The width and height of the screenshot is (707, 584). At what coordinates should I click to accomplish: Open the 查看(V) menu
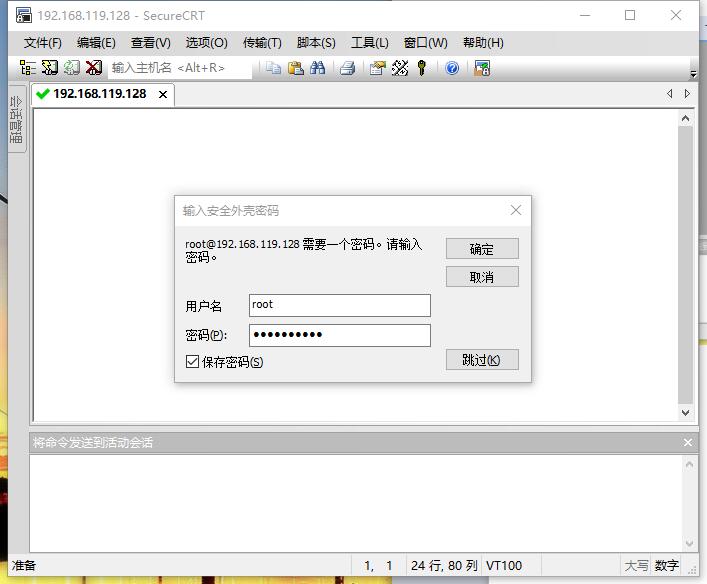point(151,43)
